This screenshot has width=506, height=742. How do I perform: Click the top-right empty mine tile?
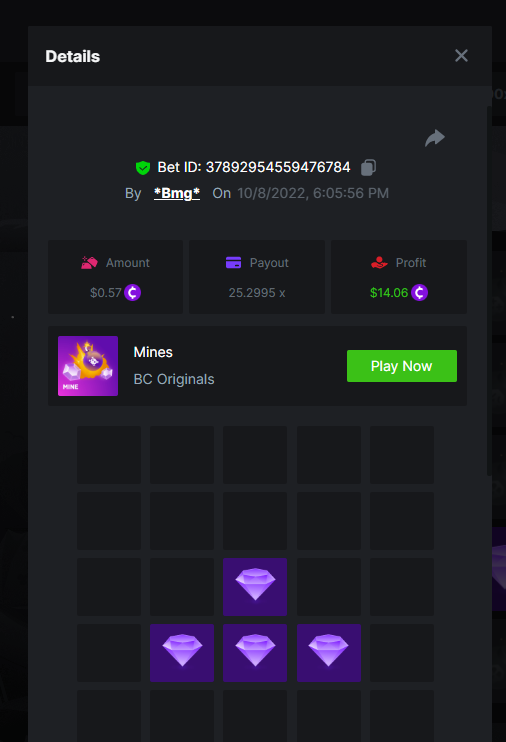coord(402,455)
